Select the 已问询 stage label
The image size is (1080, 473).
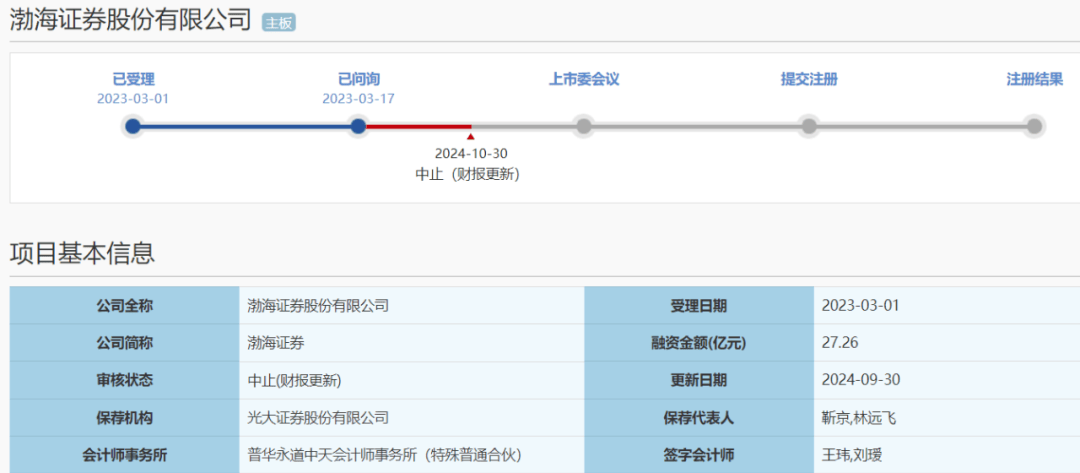[x=358, y=79]
